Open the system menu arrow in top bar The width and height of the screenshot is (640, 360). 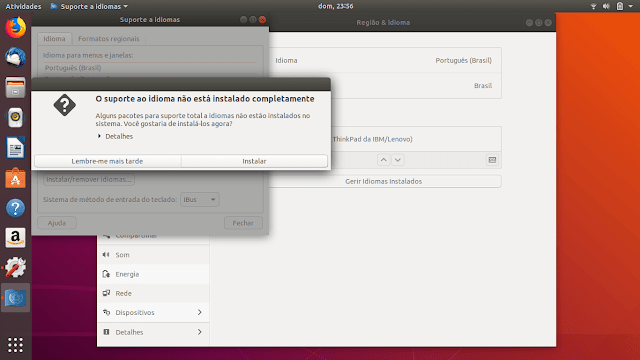tap(631, 6)
